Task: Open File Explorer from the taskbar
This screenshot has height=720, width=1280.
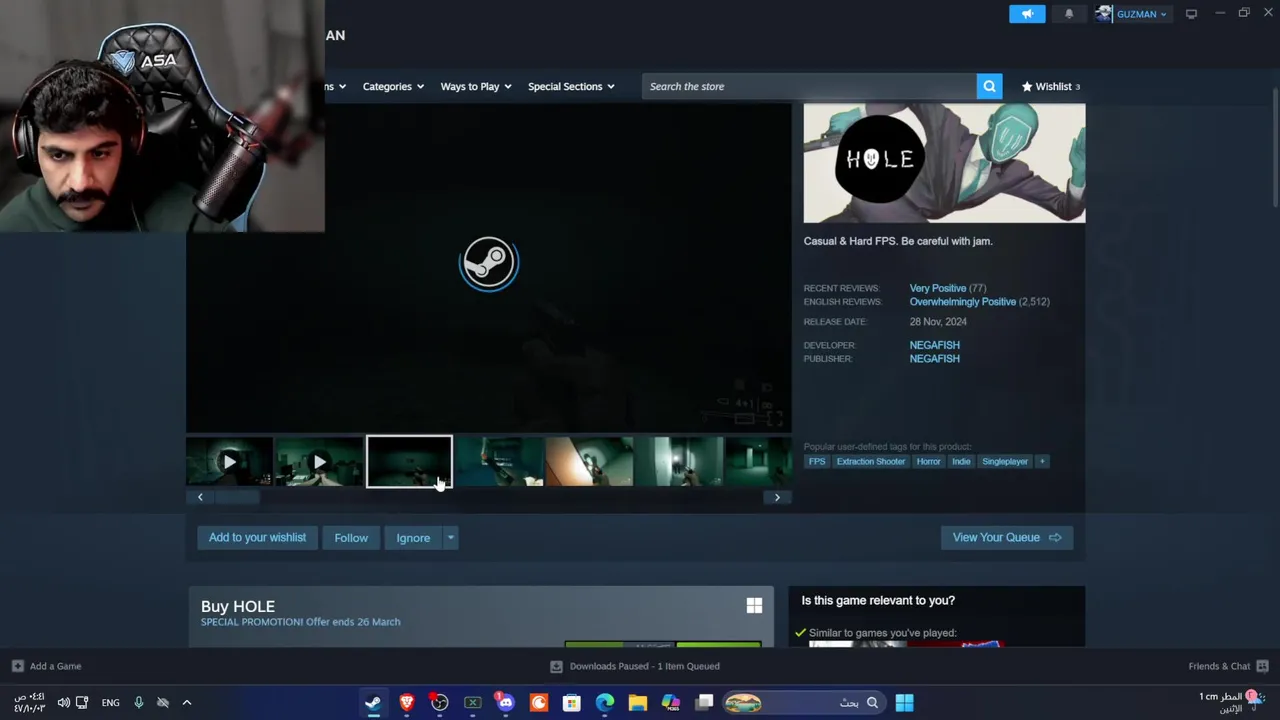Action: (x=638, y=703)
